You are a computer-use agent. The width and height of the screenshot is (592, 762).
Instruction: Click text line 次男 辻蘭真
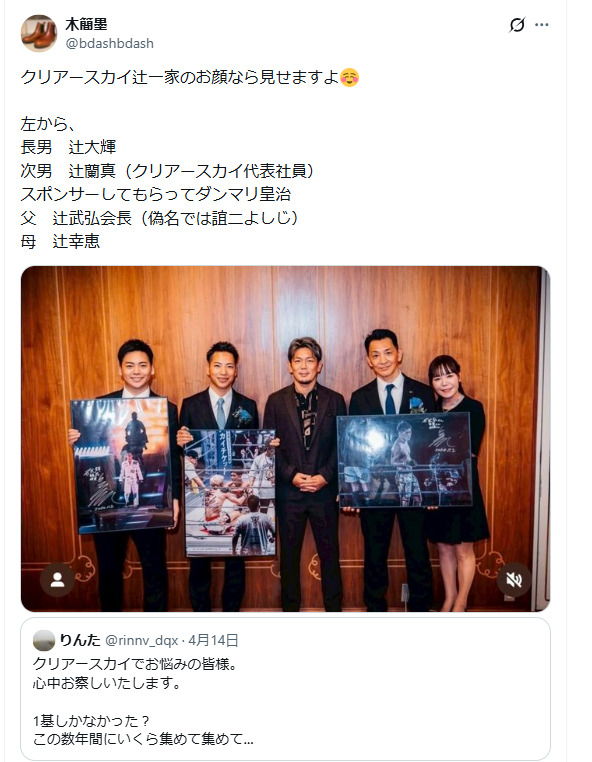click(x=168, y=171)
